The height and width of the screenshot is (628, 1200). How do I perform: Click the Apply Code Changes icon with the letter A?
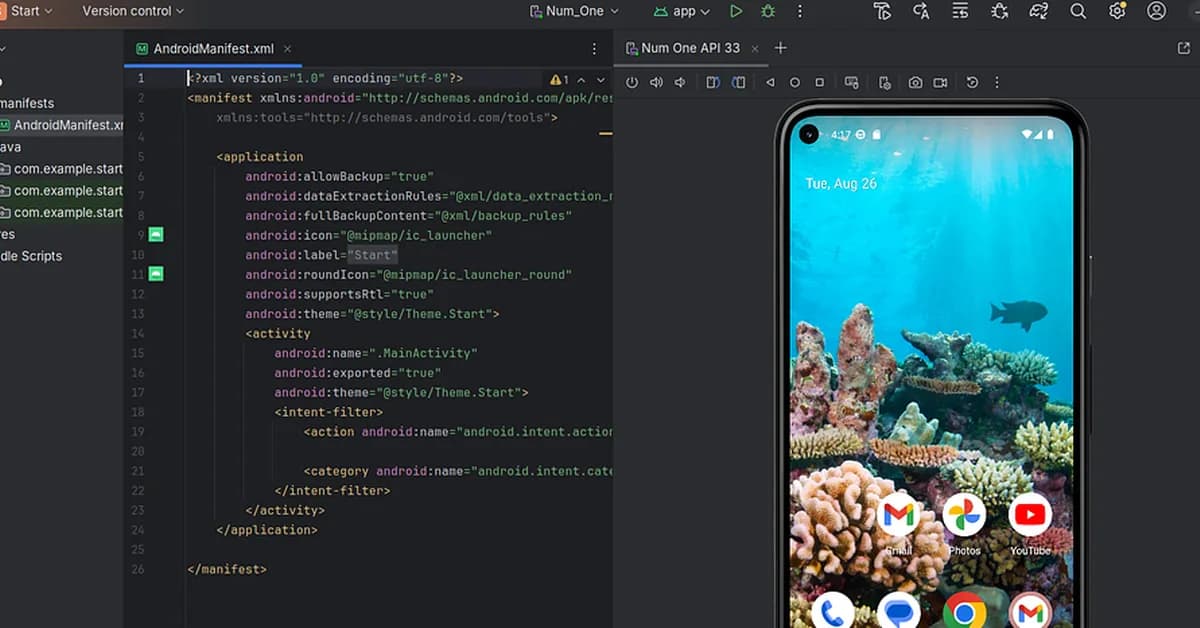(921, 11)
